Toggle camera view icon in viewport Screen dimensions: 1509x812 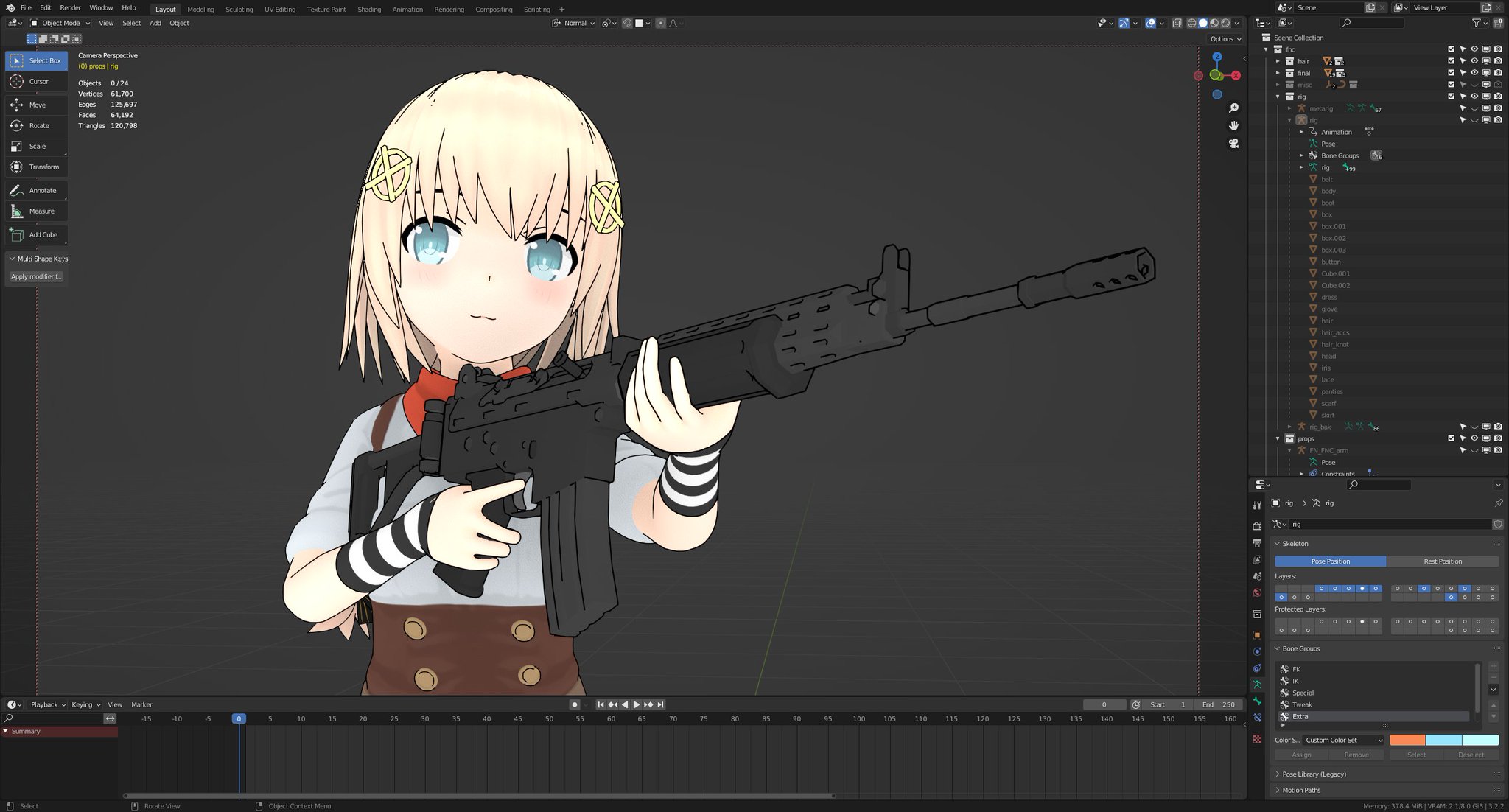point(1233,144)
